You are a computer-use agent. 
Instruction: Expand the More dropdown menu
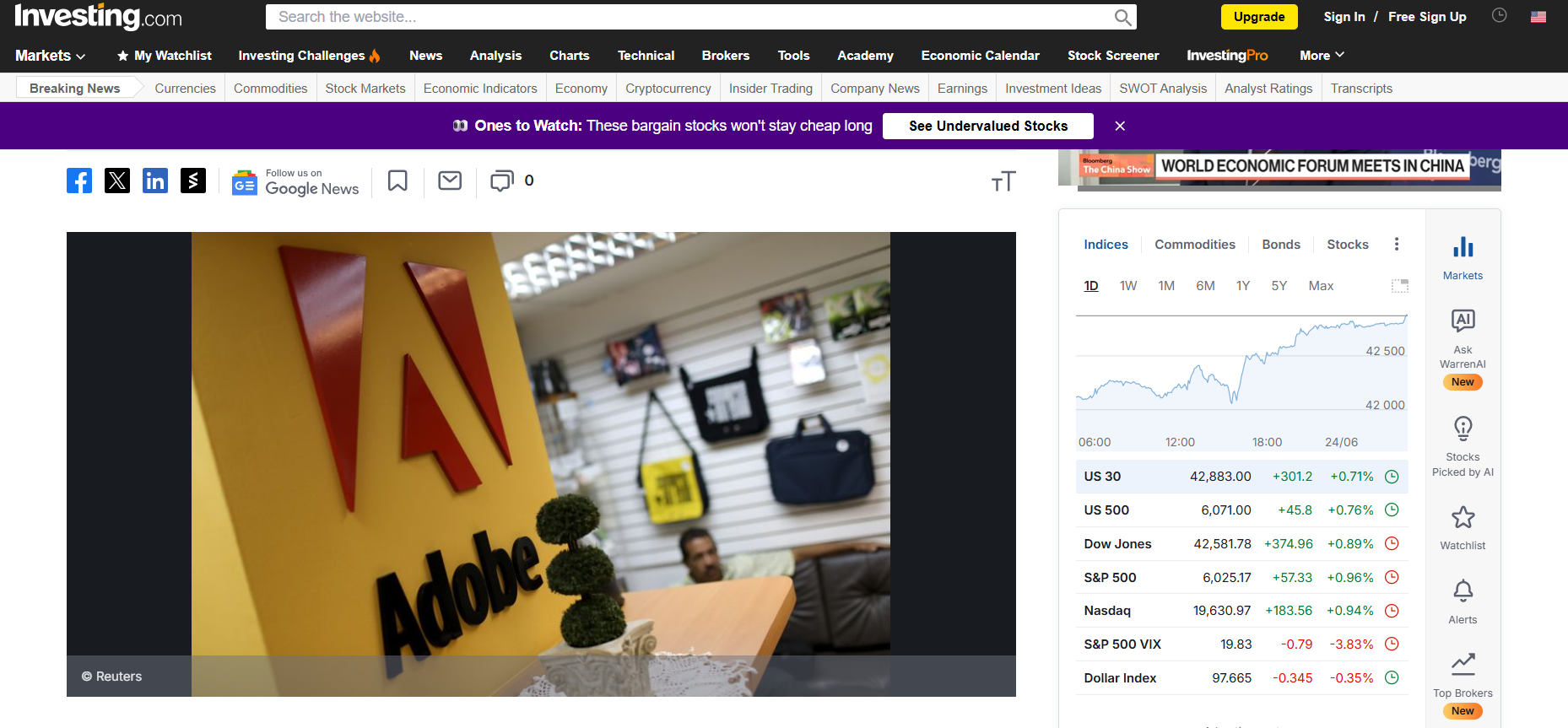click(x=1322, y=56)
